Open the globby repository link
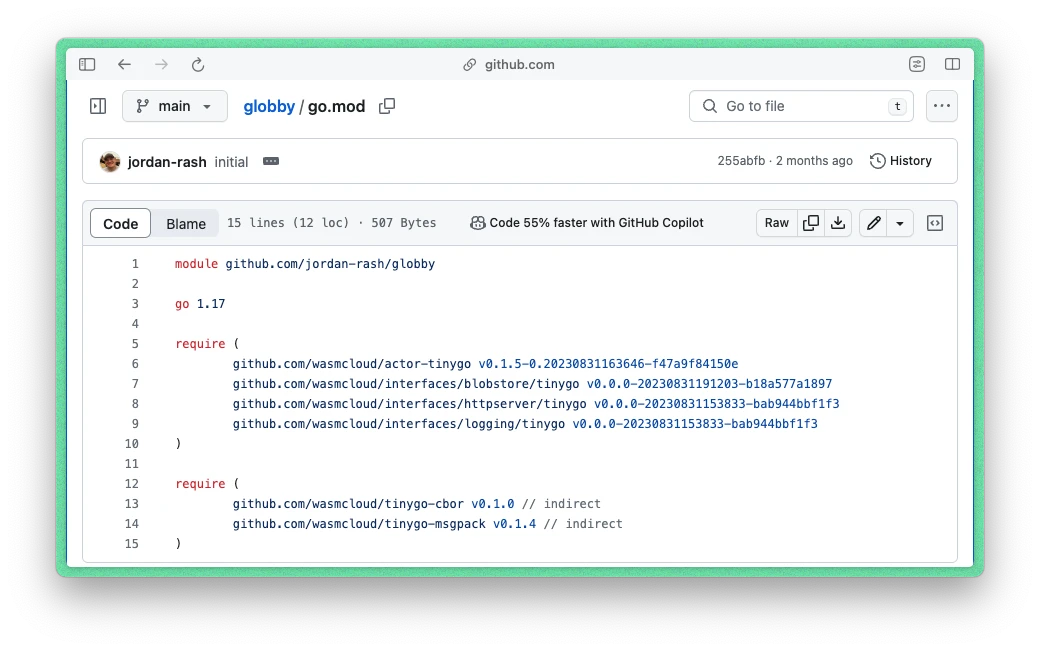The image size is (1040, 651). point(269,106)
